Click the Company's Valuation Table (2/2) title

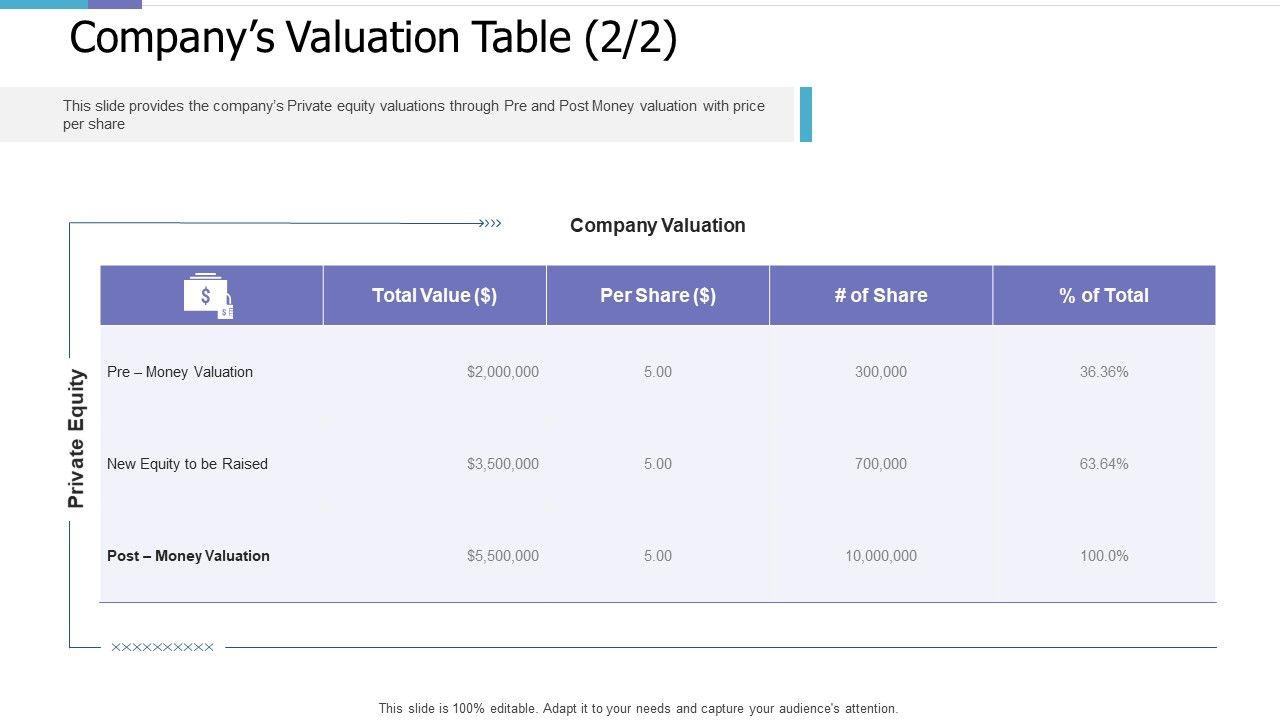[x=373, y=39]
